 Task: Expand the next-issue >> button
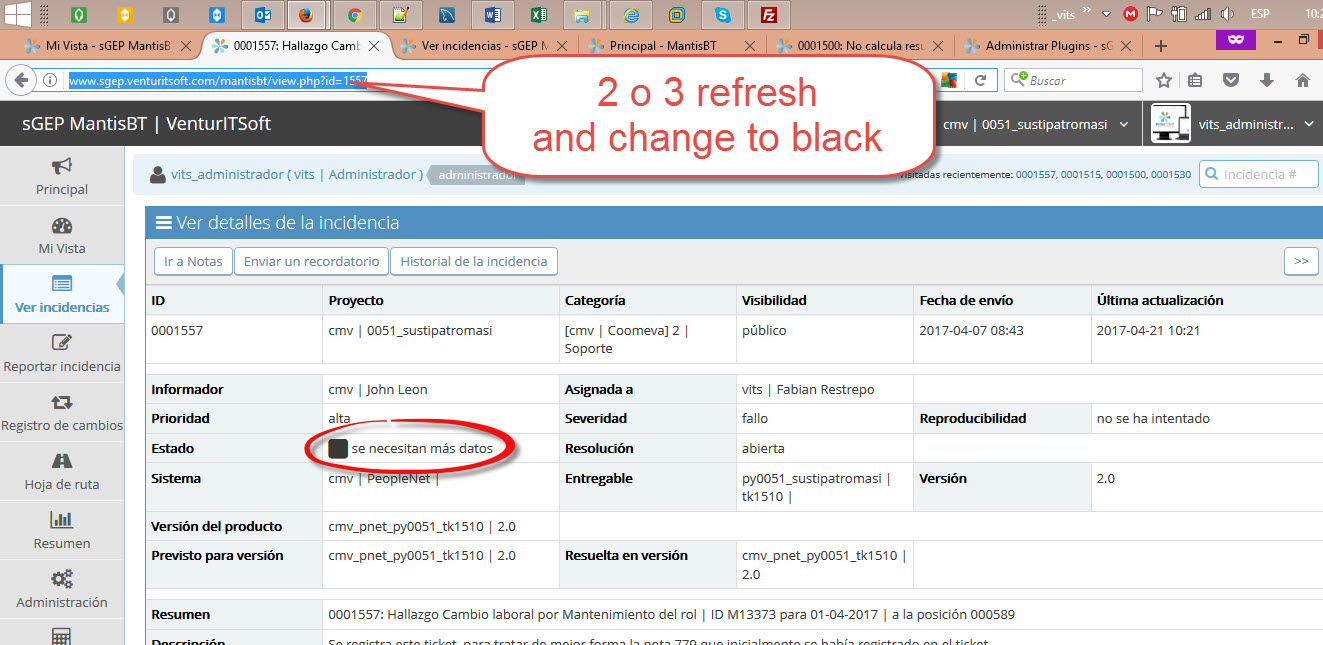(x=1300, y=261)
